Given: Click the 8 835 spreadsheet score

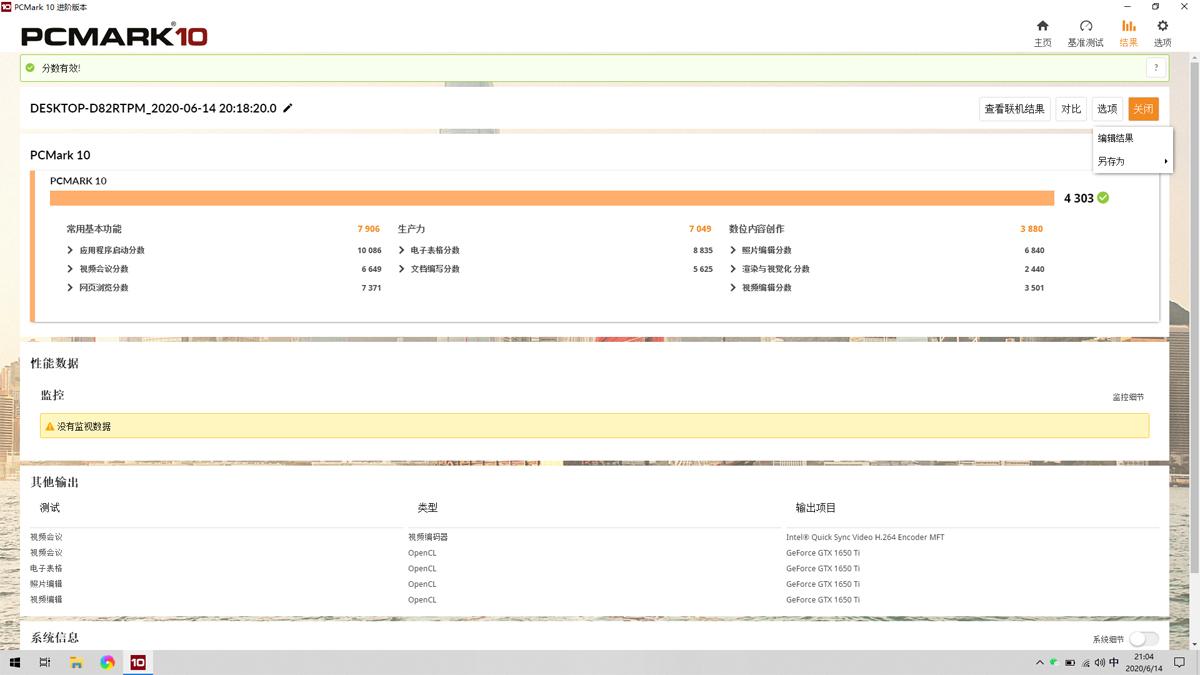Looking at the screenshot, I should [x=703, y=250].
